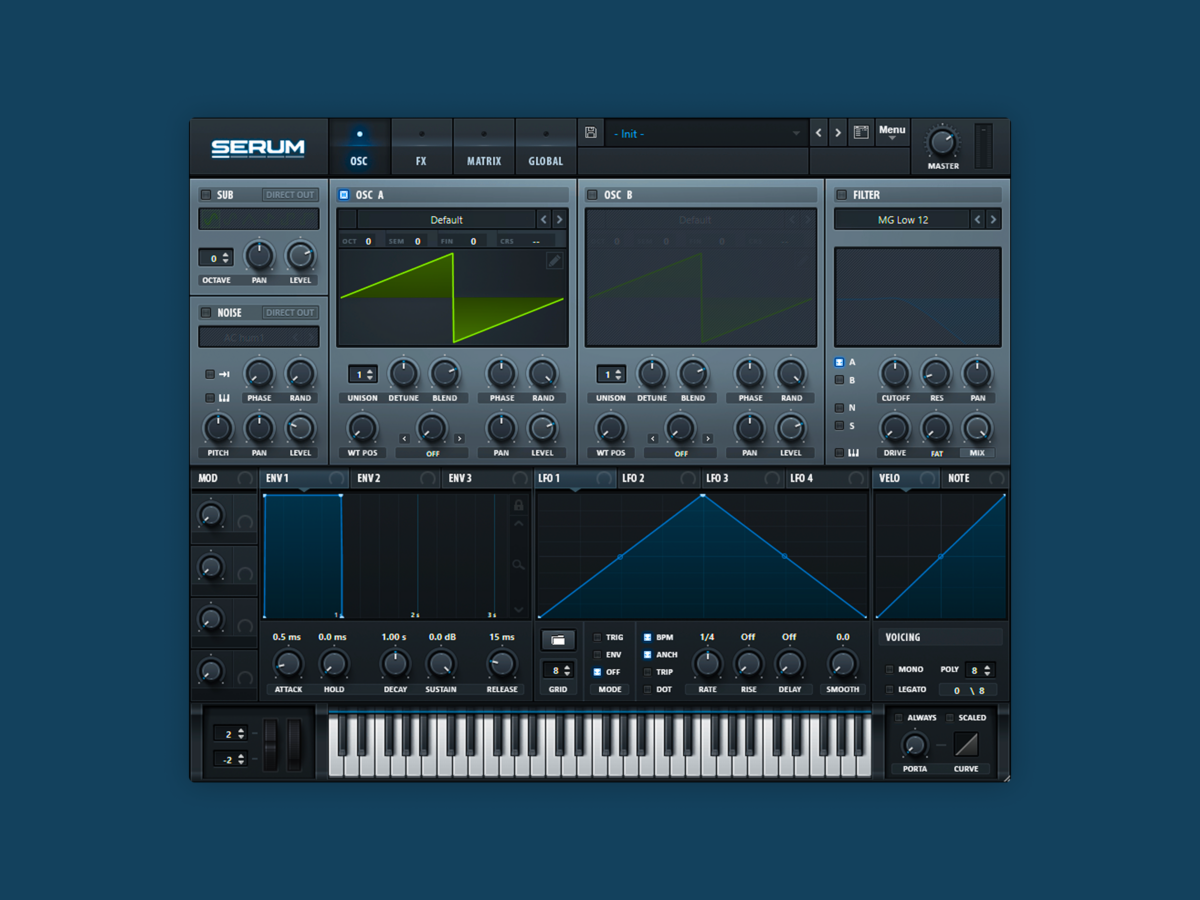The image size is (1200, 900).
Task: Click the LFO RATE knob
Action: coord(707,664)
